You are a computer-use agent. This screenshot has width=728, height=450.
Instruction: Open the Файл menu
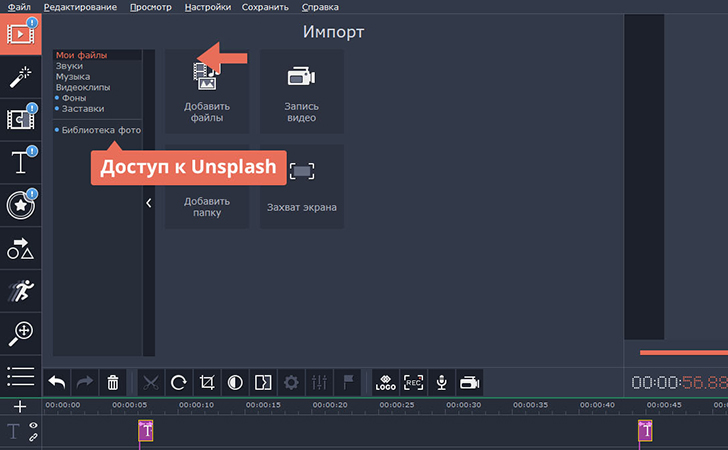click(19, 7)
